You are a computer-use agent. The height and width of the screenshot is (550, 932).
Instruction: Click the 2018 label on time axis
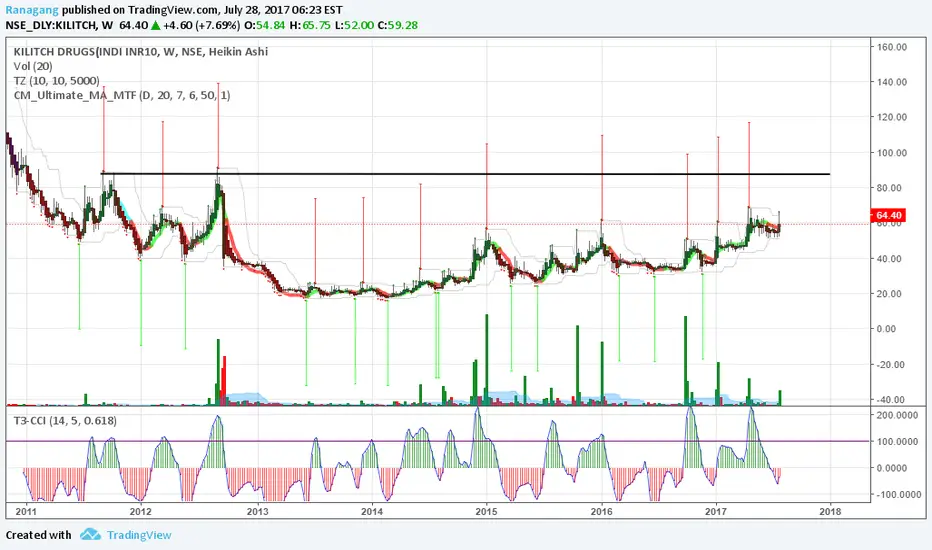tap(831, 511)
